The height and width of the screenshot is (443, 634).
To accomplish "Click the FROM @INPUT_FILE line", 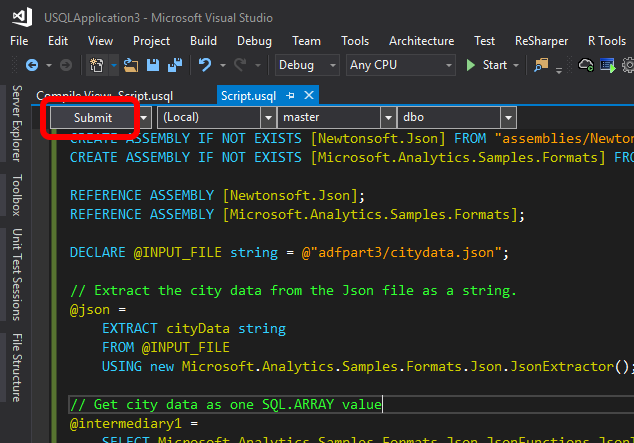I will pyautogui.click(x=166, y=348).
